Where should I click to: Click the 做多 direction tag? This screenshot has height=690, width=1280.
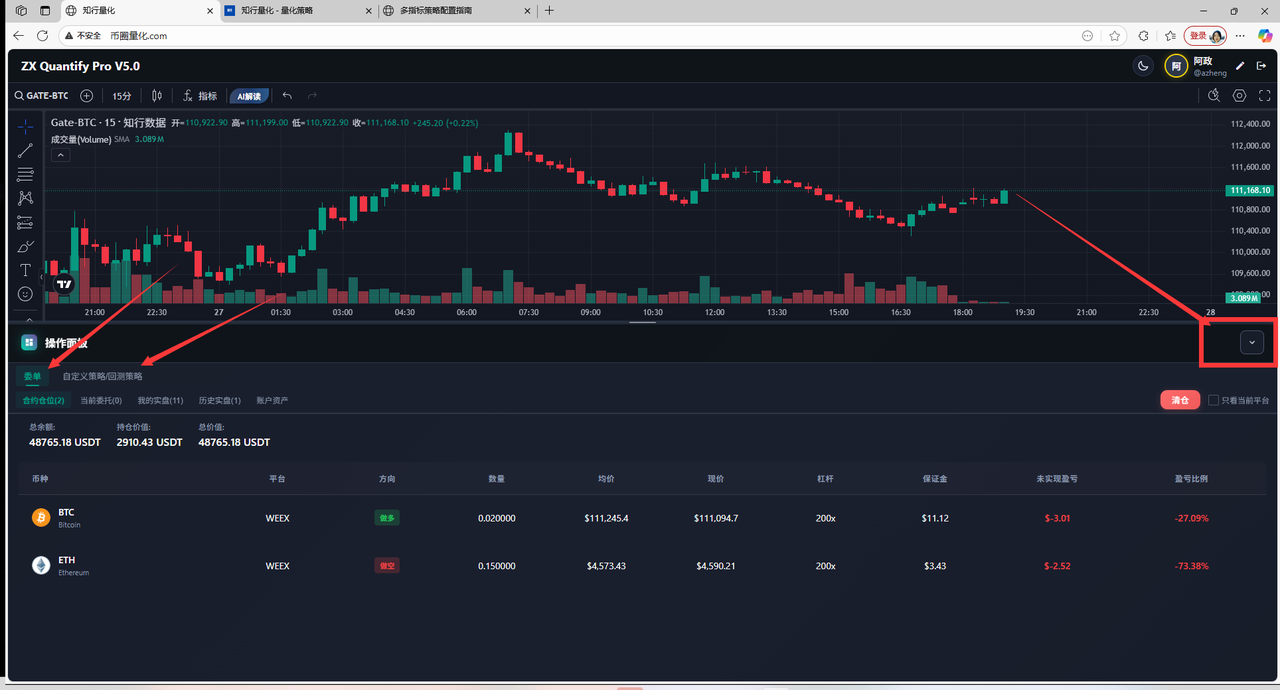pos(387,518)
